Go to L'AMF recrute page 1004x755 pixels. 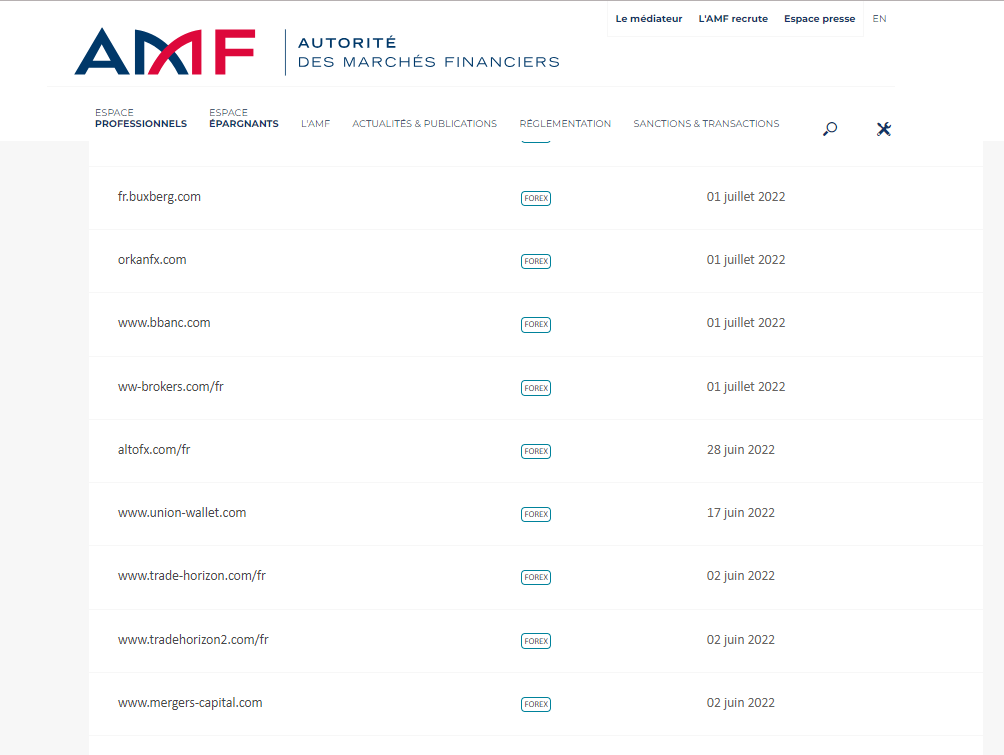(733, 19)
